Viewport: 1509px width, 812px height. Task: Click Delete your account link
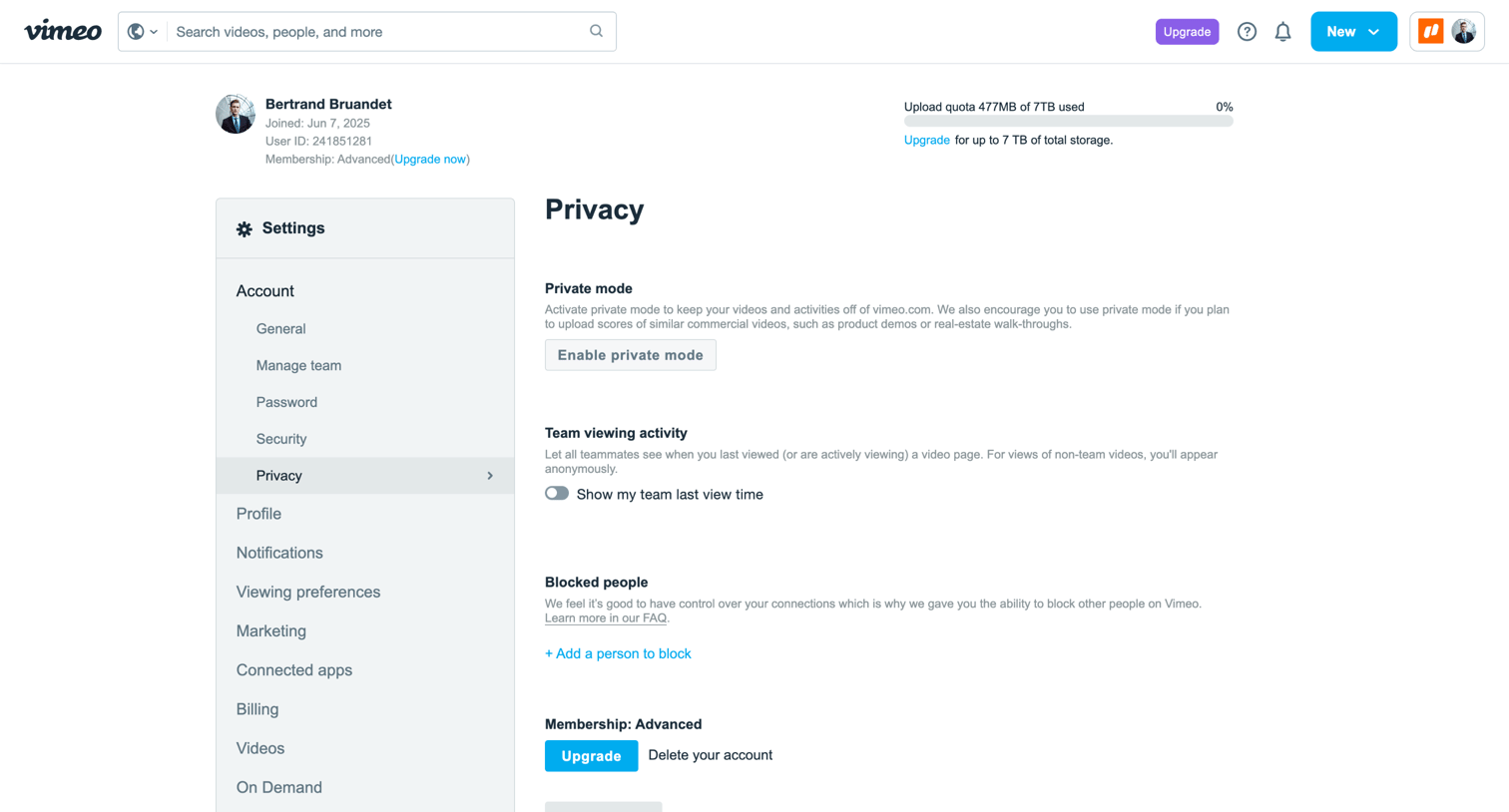click(711, 755)
